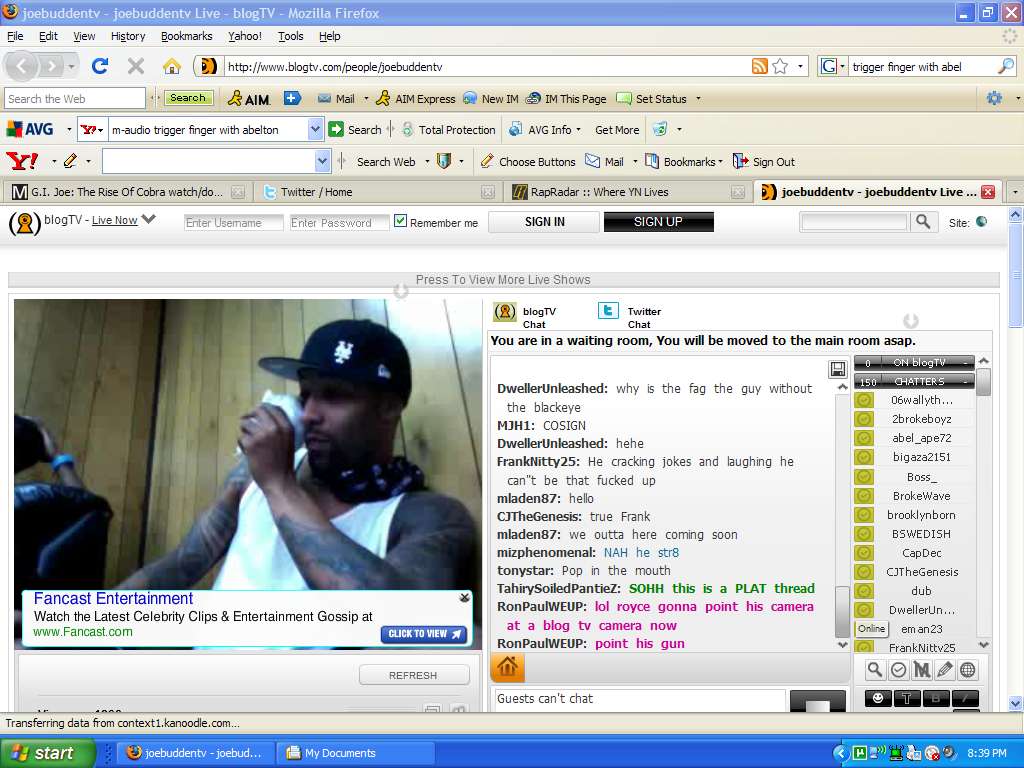Open the Bookmarks menu in menu bar
The image size is (1024, 768).
pos(187,36)
